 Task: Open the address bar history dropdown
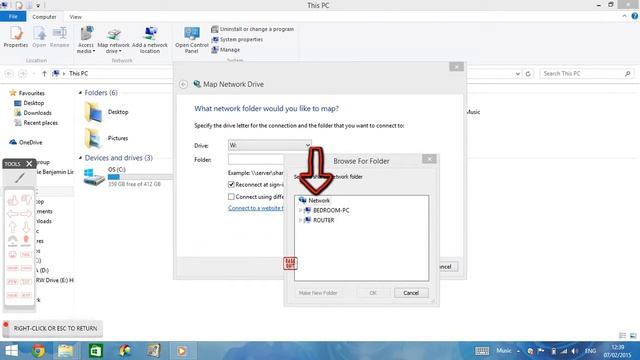518,74
